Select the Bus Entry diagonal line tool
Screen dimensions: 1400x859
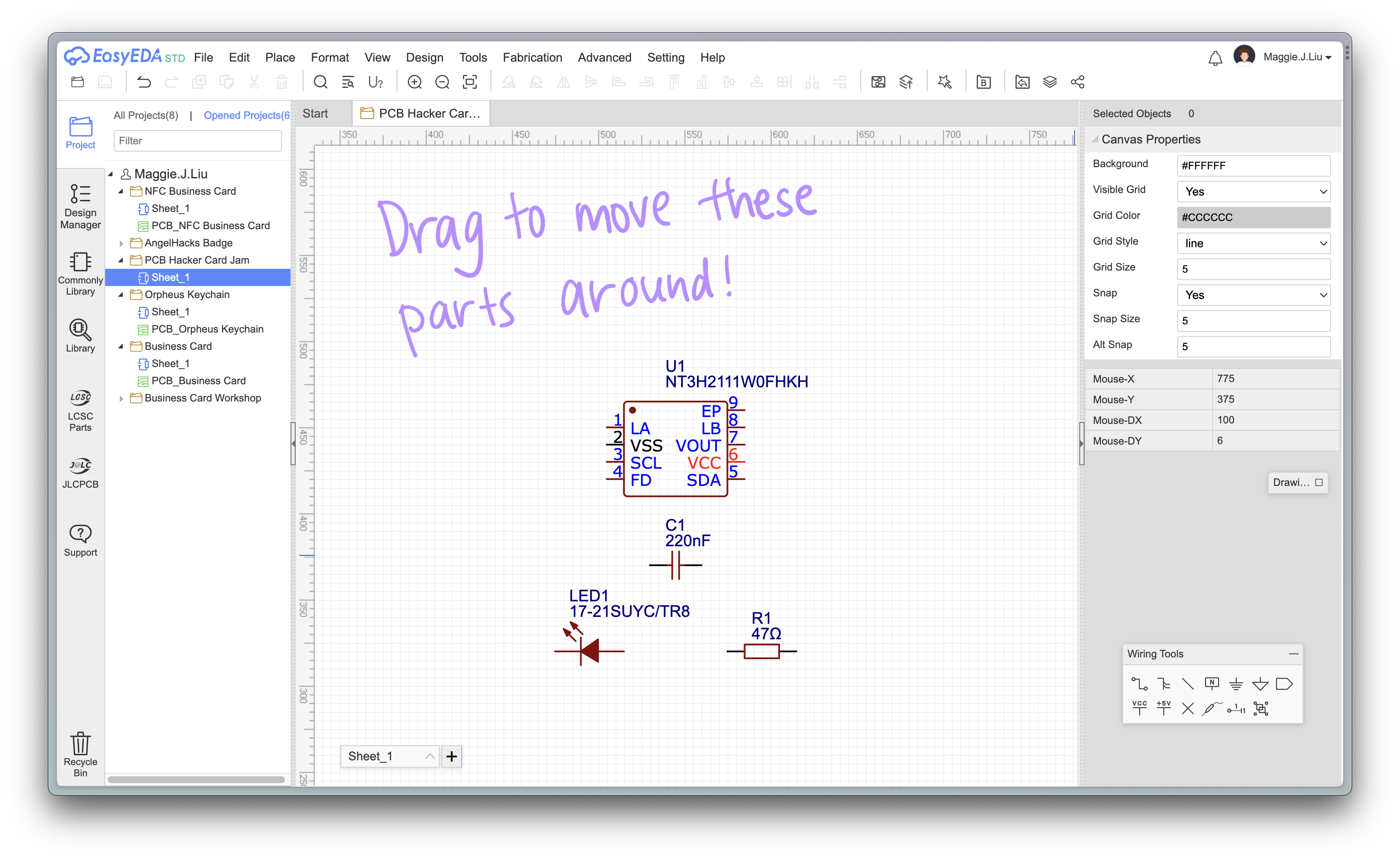(x=1187, y=683)
